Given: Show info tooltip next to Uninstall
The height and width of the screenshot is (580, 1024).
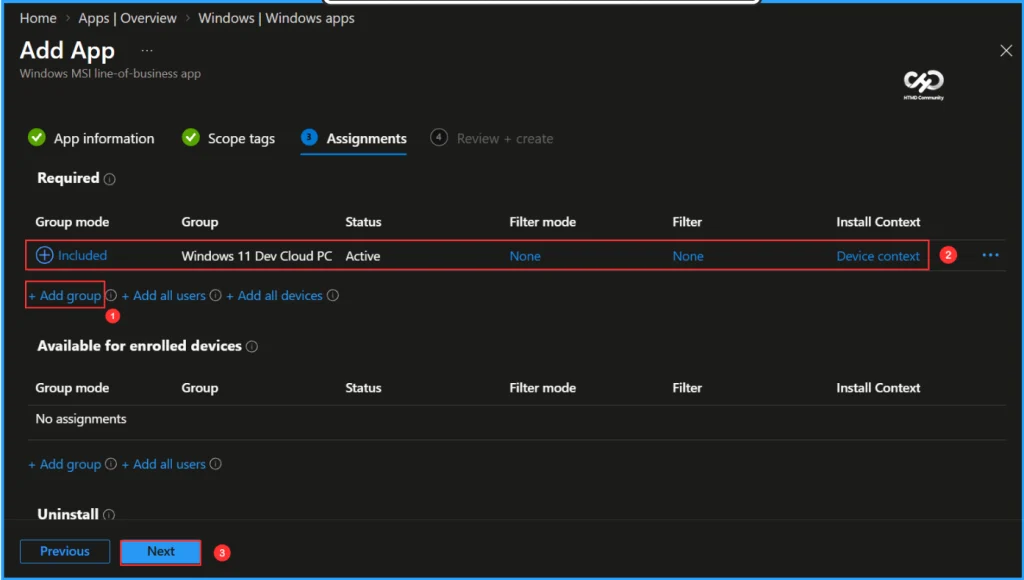Looking at the screenshot, I should pos(109,515).
